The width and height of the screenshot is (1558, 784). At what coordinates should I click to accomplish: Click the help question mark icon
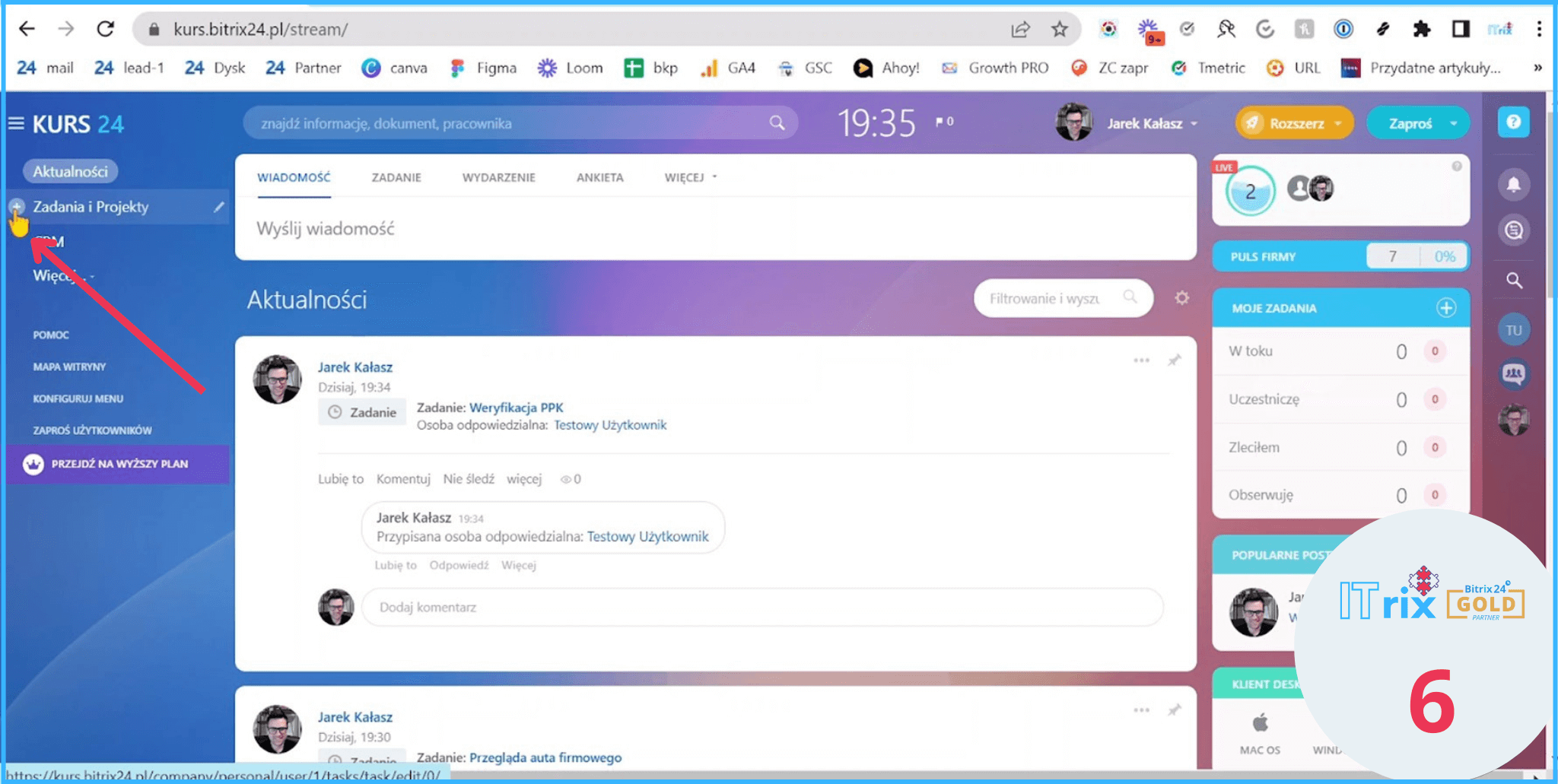[x=1513, y=122]
